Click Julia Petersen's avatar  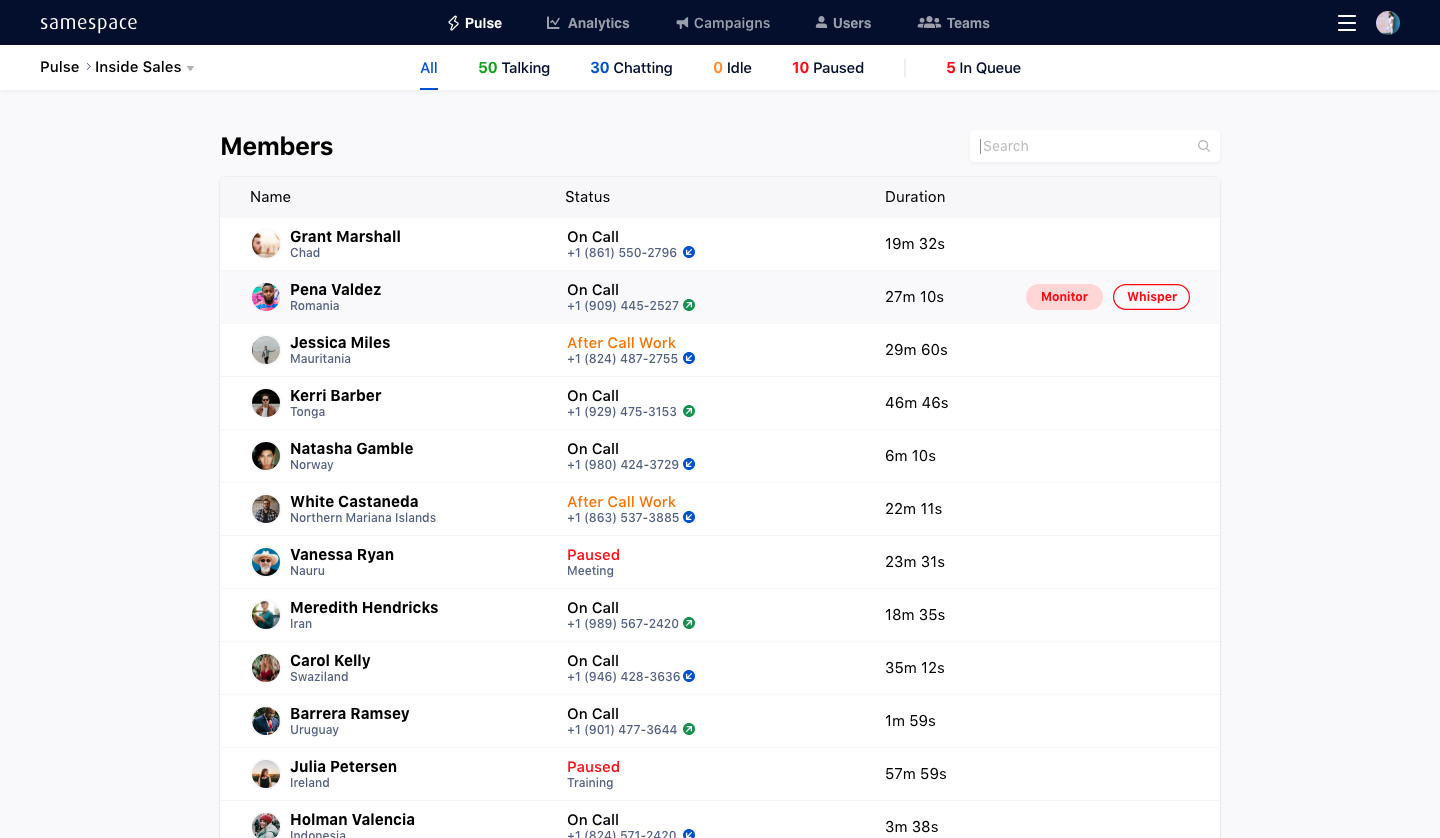click(x=266, y=774)
